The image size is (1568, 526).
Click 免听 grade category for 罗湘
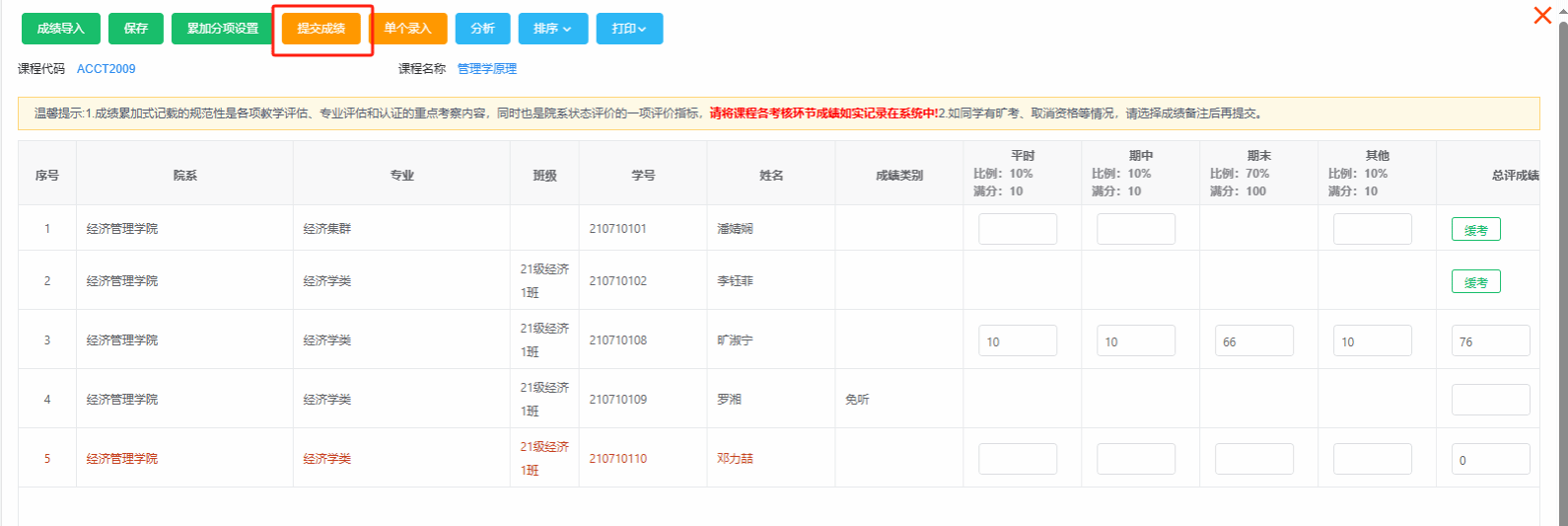tap(858, 400)
